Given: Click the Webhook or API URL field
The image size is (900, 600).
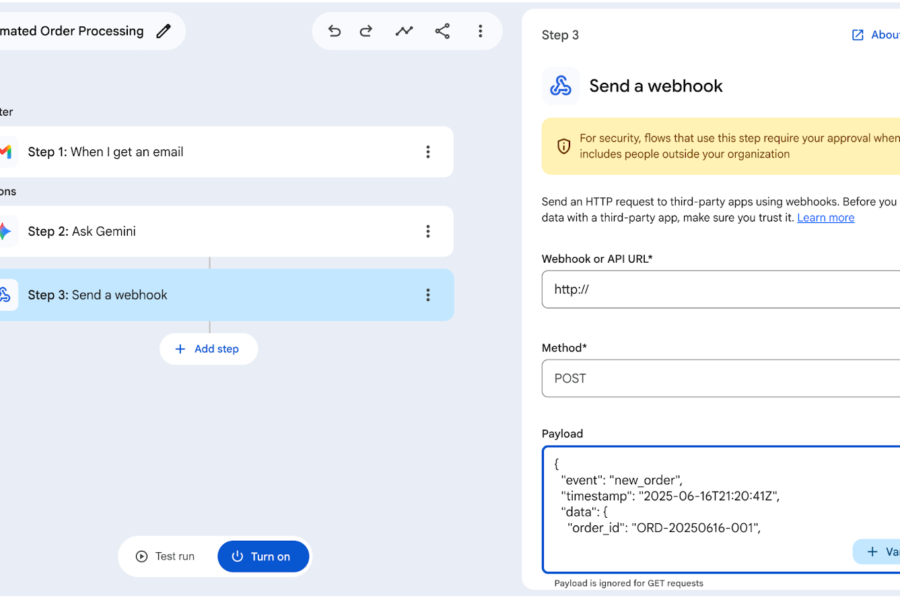Looking at the screenshot, I should (721, 289).
